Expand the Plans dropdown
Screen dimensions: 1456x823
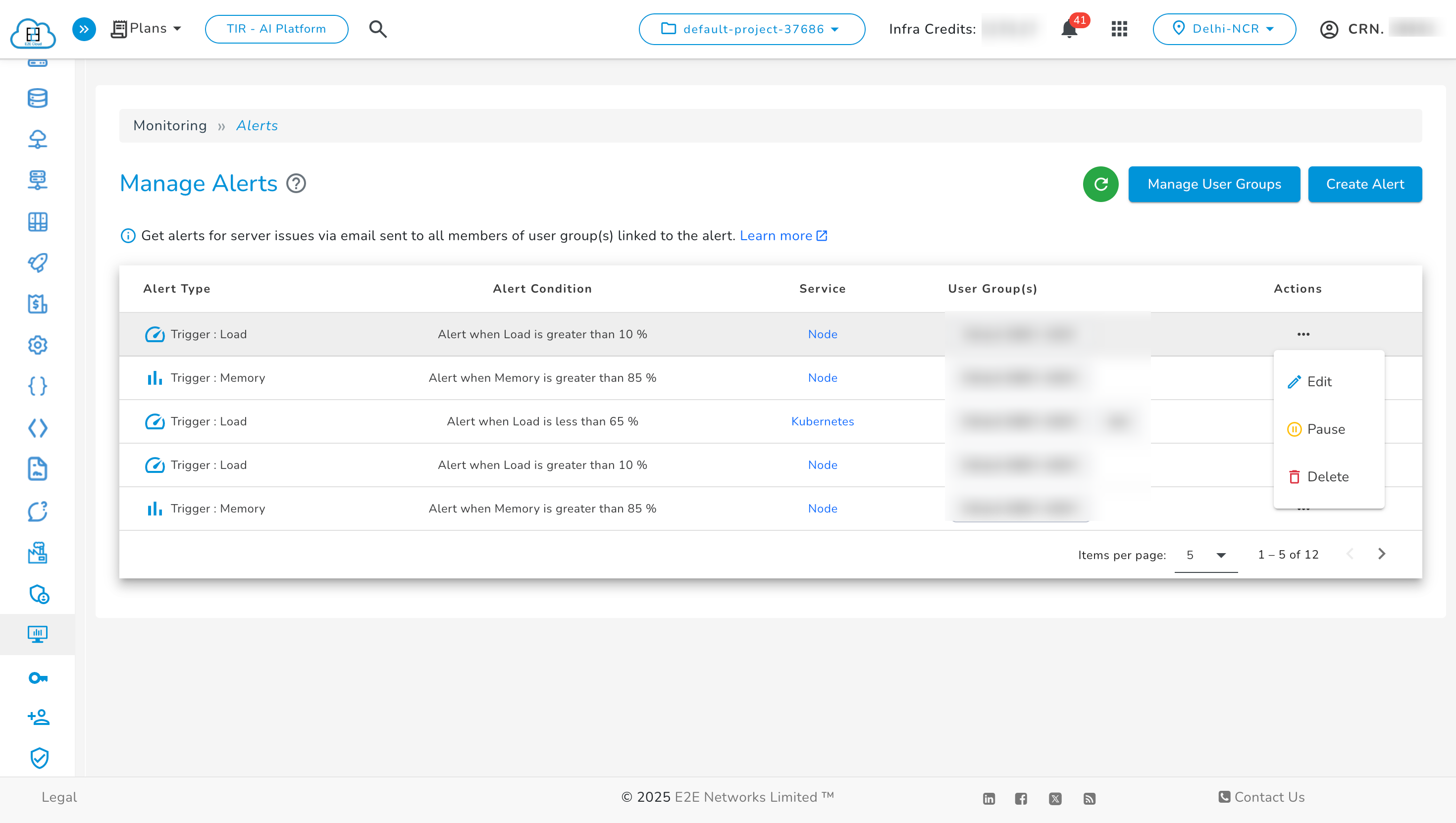148,28
